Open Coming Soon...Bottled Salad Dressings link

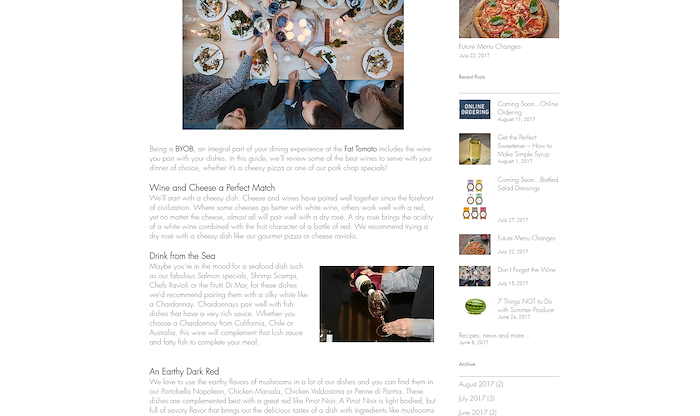click(528, 184)
